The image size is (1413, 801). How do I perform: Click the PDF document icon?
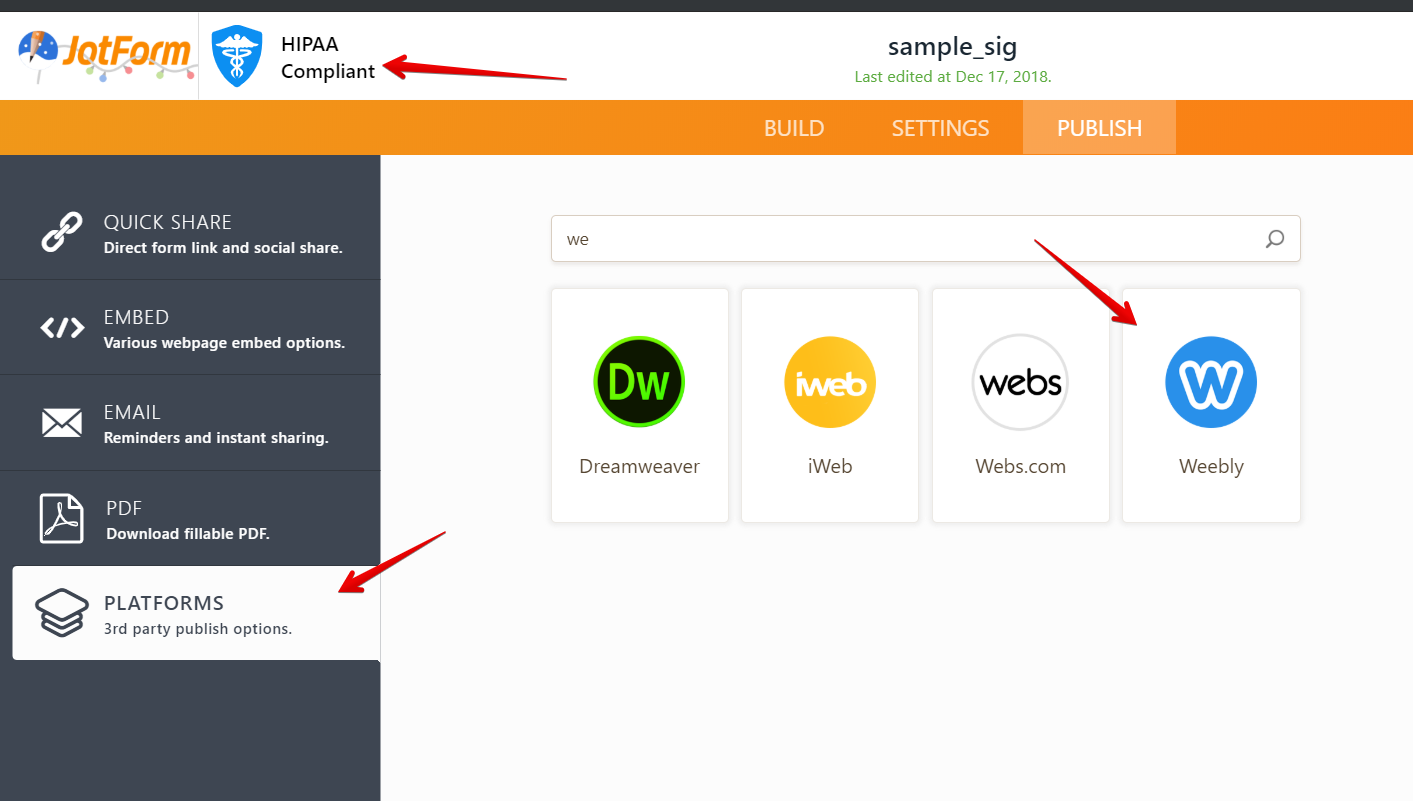[x=62, y=518]
